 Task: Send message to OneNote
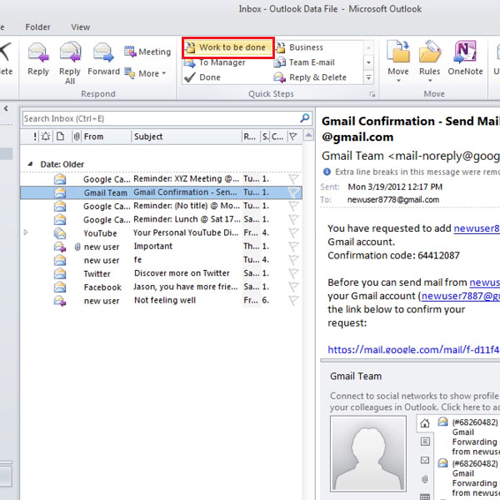click(x=465, y=58)
